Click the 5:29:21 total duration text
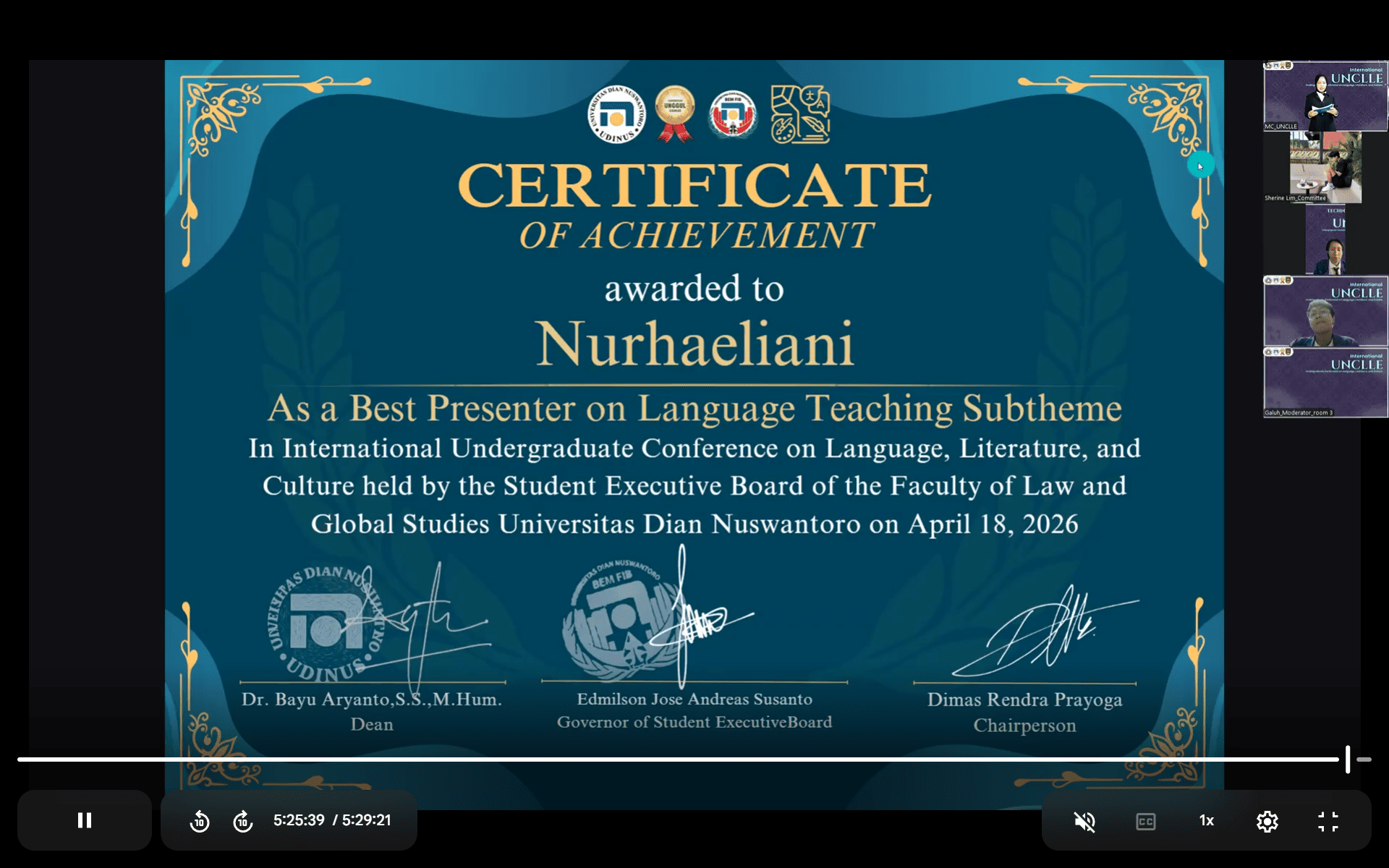The width and height of the screenshot is (1389, 868). [x=366, y=820]
